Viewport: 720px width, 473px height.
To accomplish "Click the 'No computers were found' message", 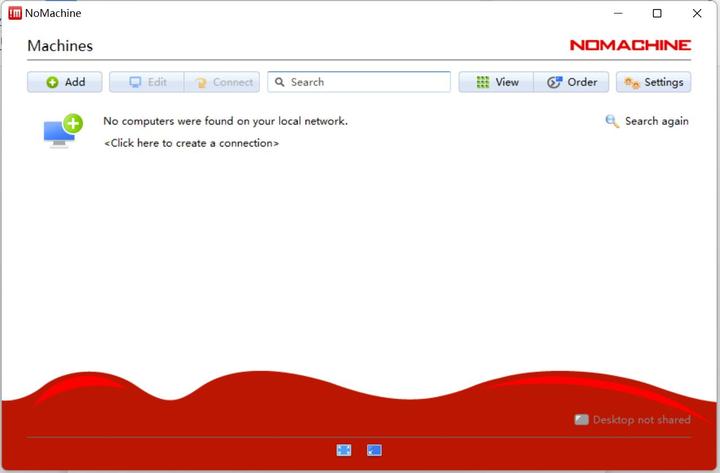I will point(225,121).
